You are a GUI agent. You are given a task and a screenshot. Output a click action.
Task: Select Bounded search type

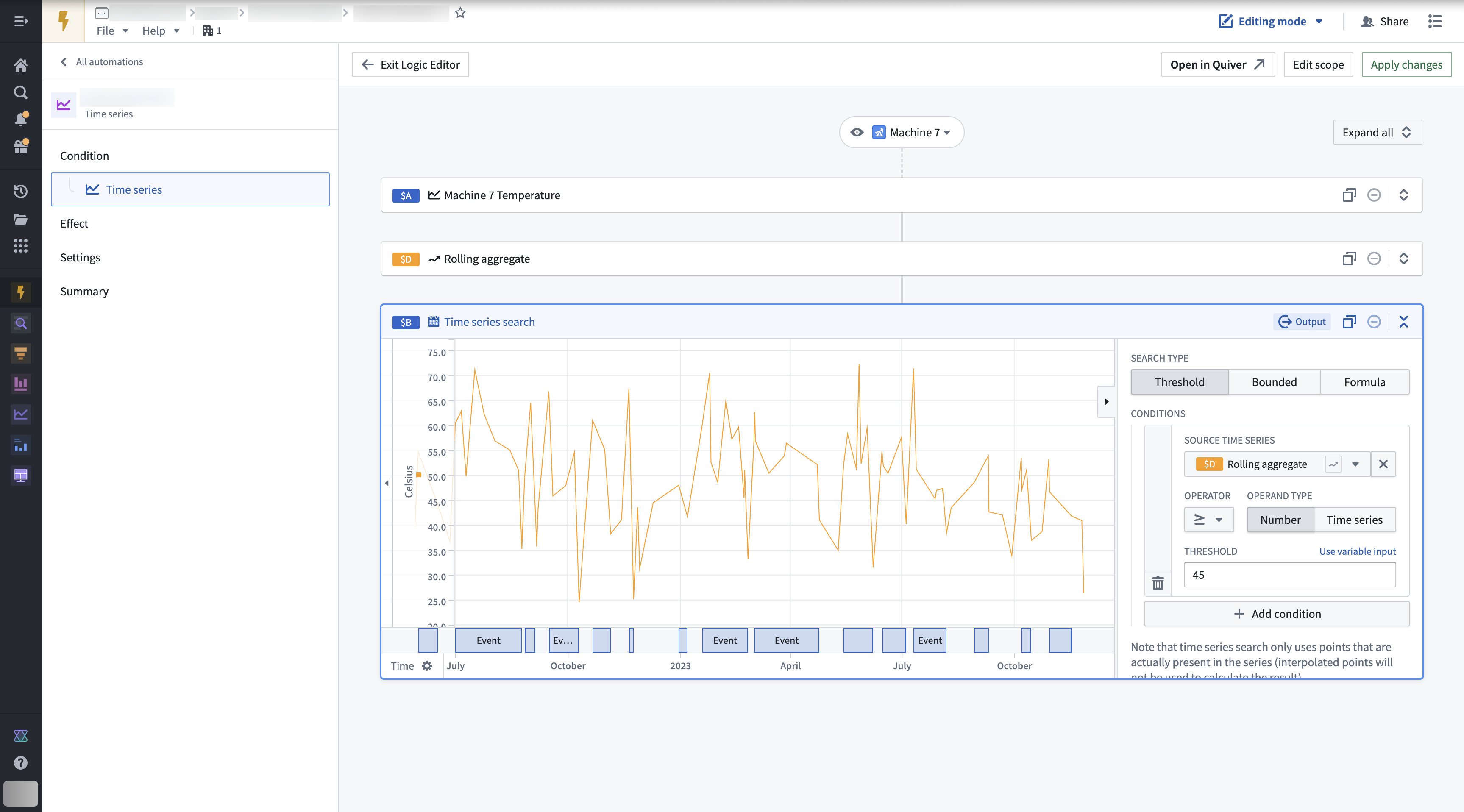[1274, 382]
